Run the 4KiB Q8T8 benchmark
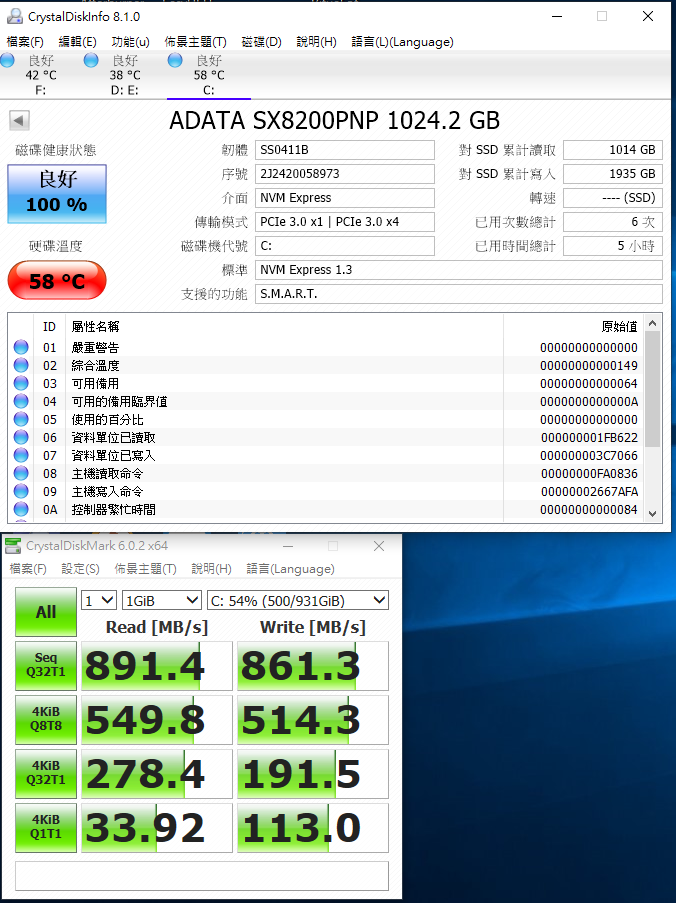 click(x=46, y=720)
